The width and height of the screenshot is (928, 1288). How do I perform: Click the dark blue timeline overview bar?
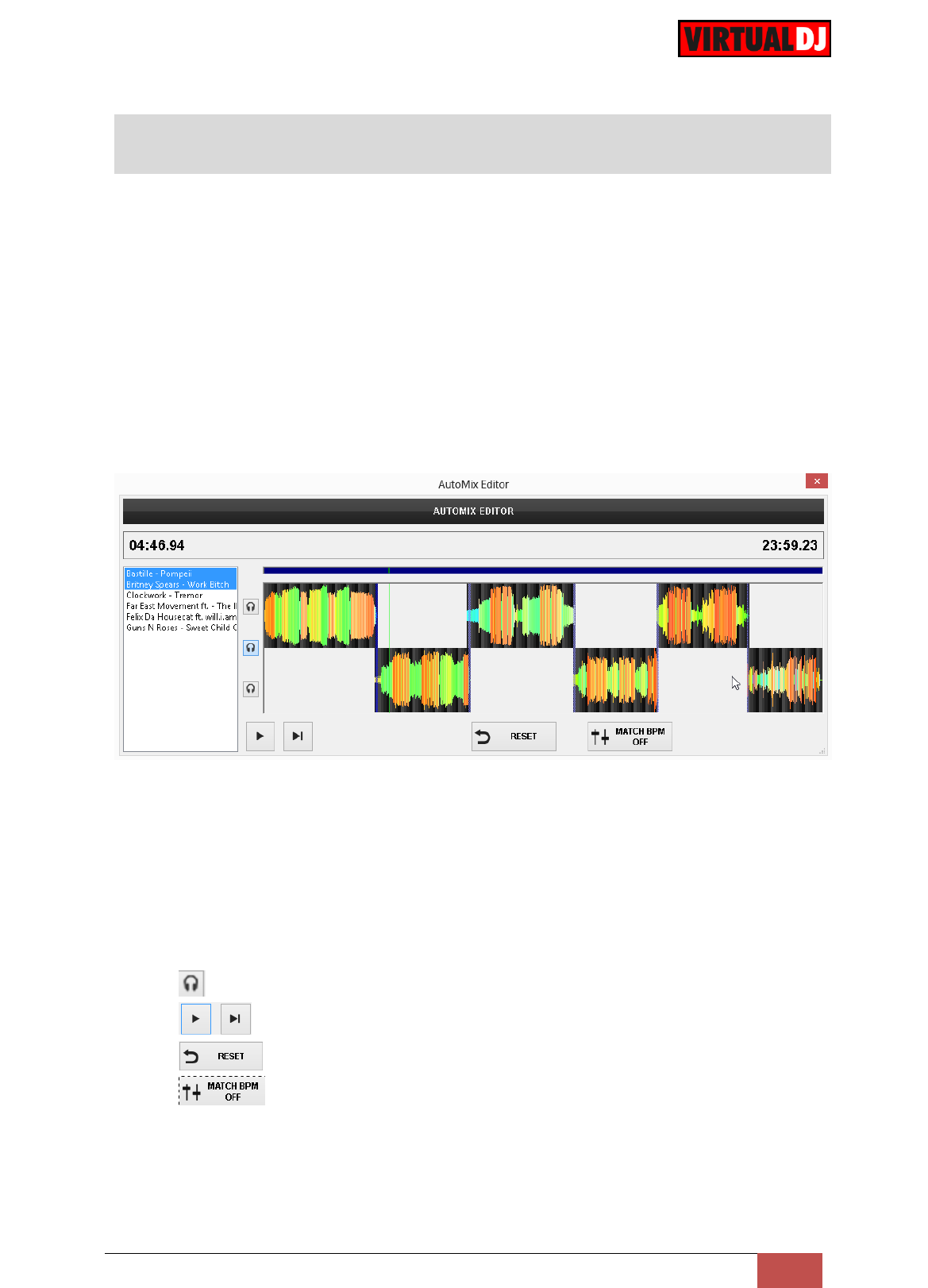543,570
